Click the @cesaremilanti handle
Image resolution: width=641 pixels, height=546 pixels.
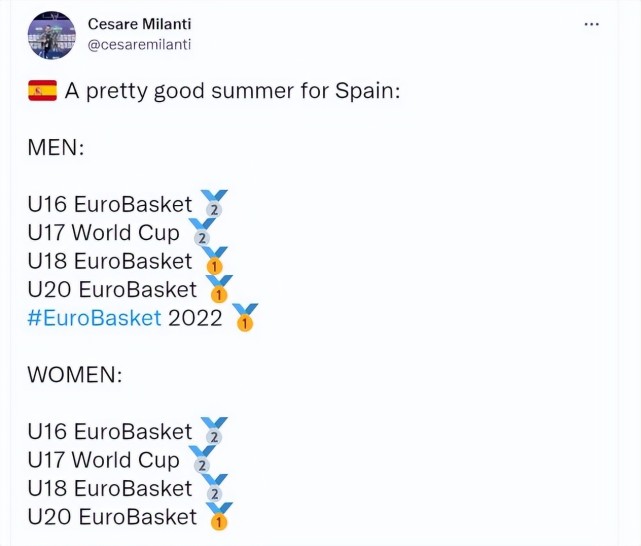[139, 43]
